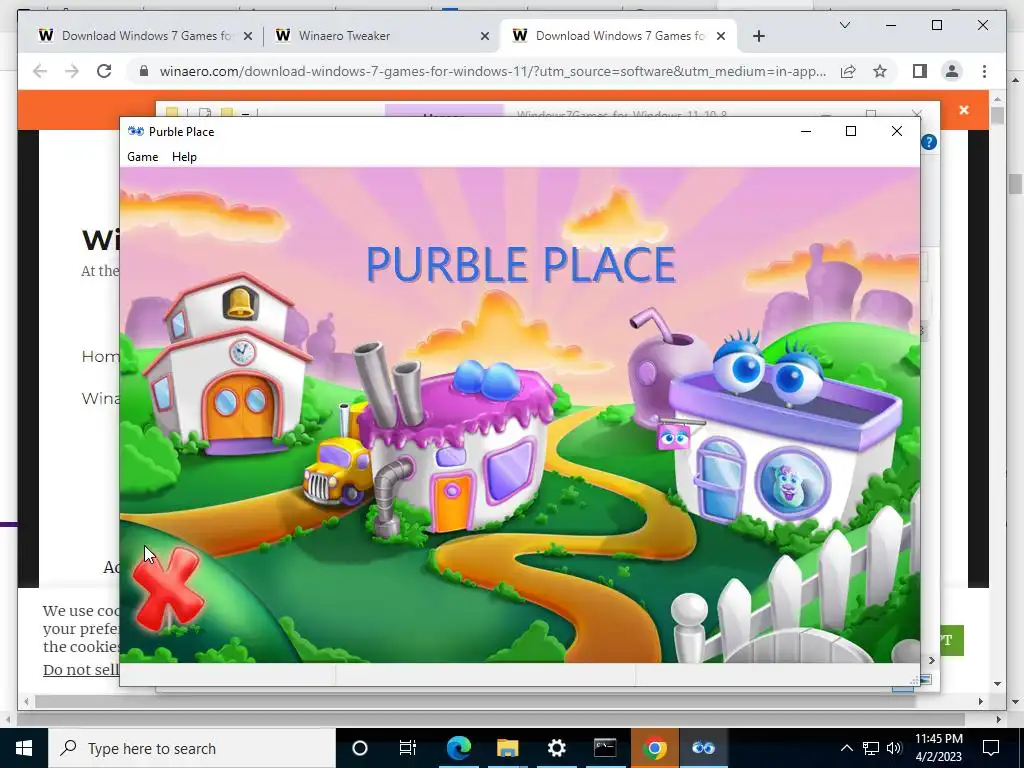The height and width of the screenshot is (768, 1024).
Task: Click the scroll down arrow in Chrome page
Action: (x=997, y=684)
